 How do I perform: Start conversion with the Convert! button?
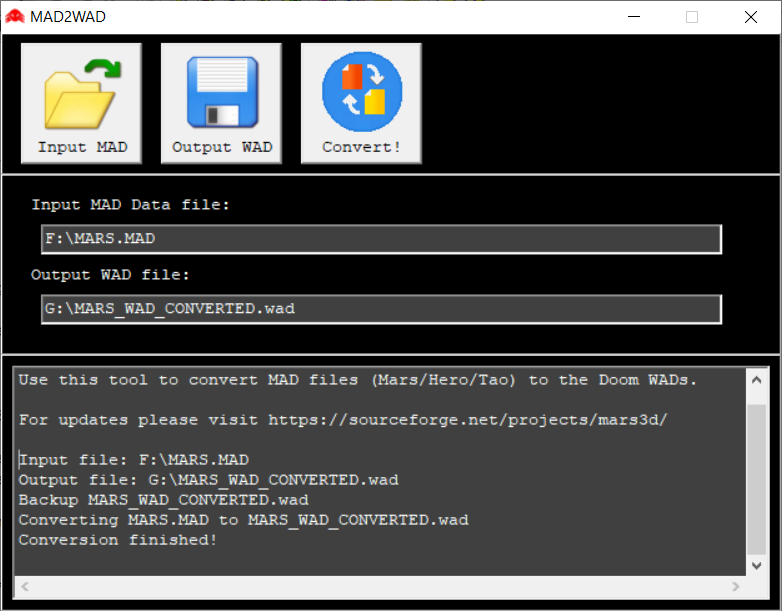[x=362, y=103]
